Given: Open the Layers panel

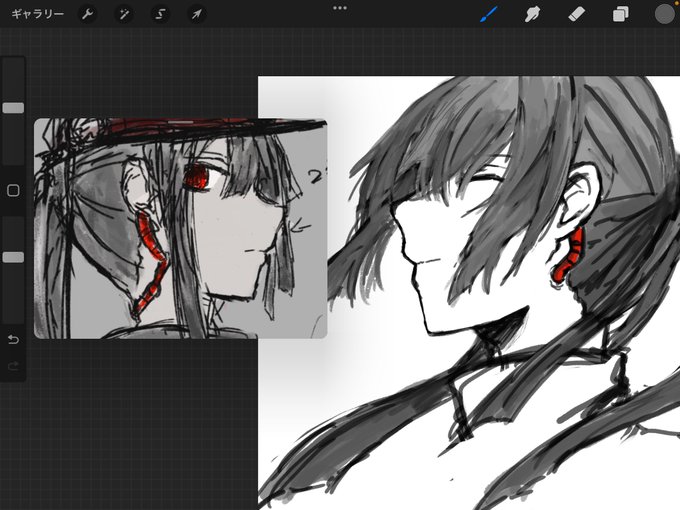Looking at the screenshot, I should click(x=621, y=14).
